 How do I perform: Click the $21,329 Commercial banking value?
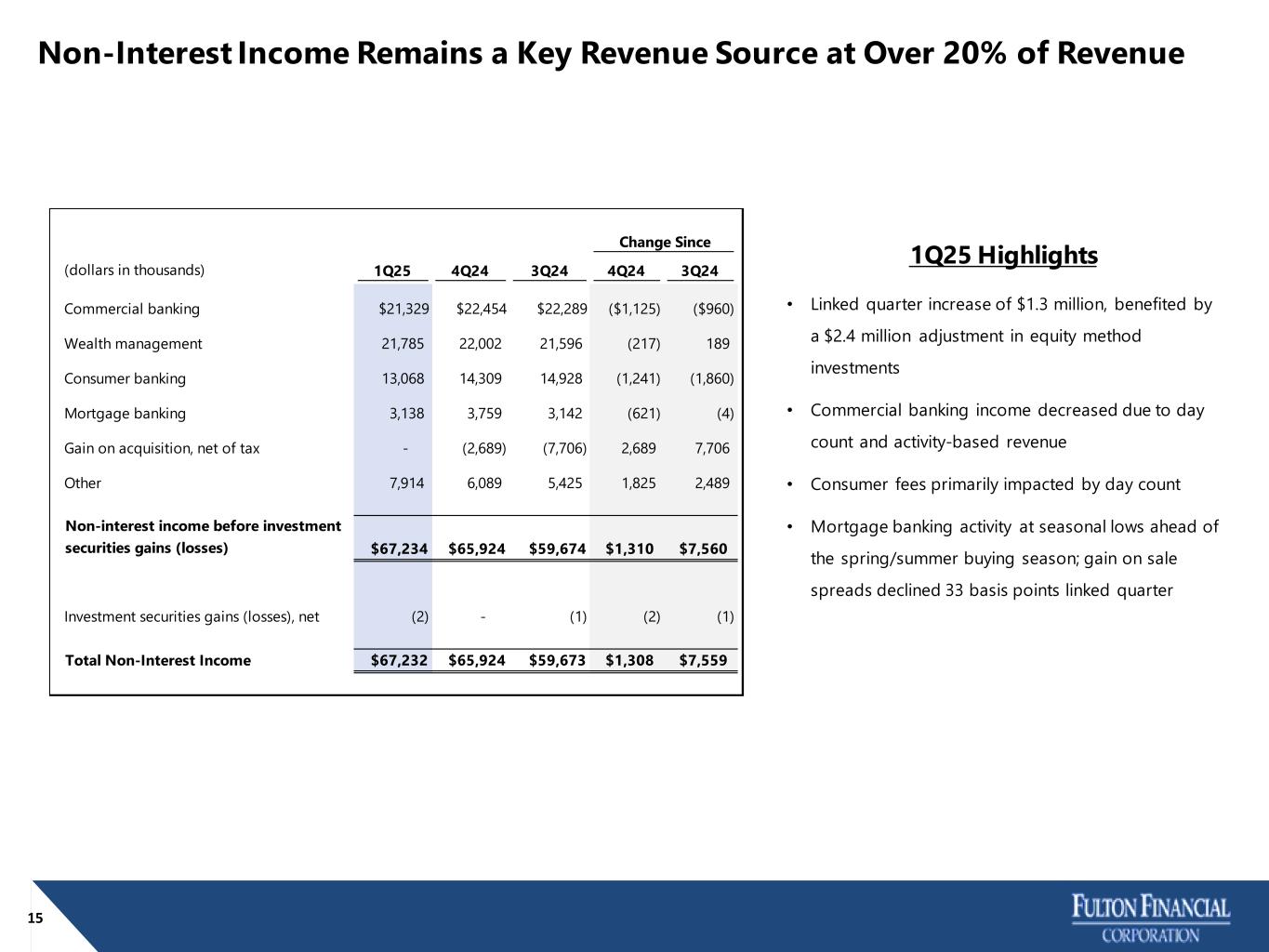point(403,309)
